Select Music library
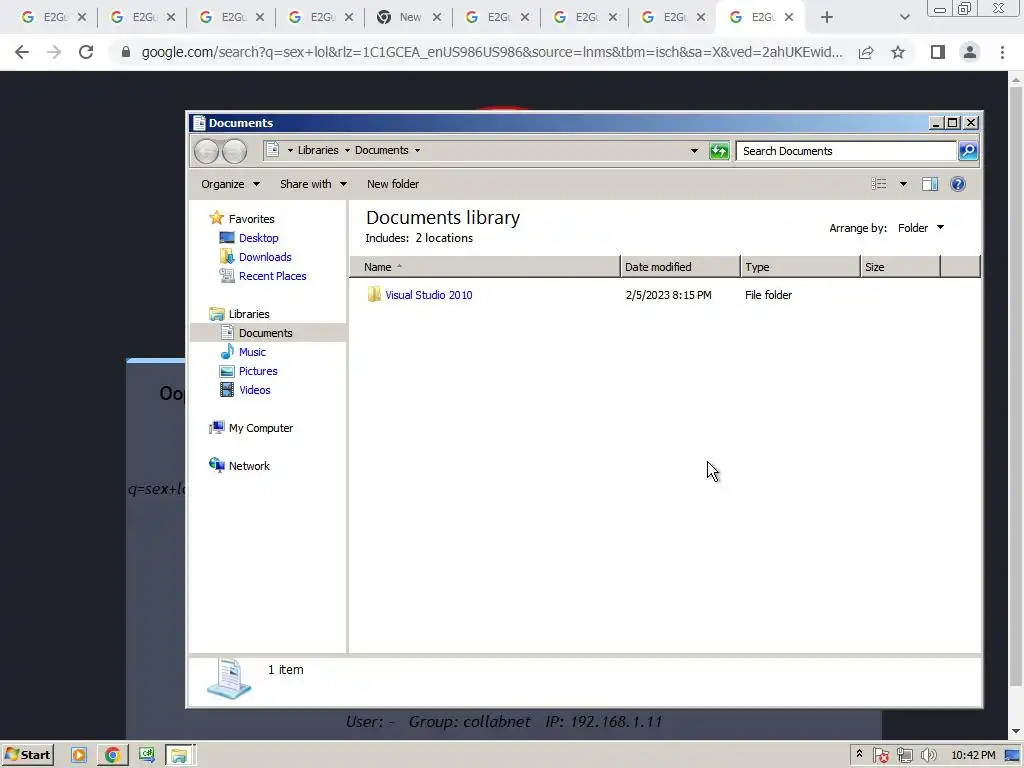The image size is (1024, 768). [252, 352]
